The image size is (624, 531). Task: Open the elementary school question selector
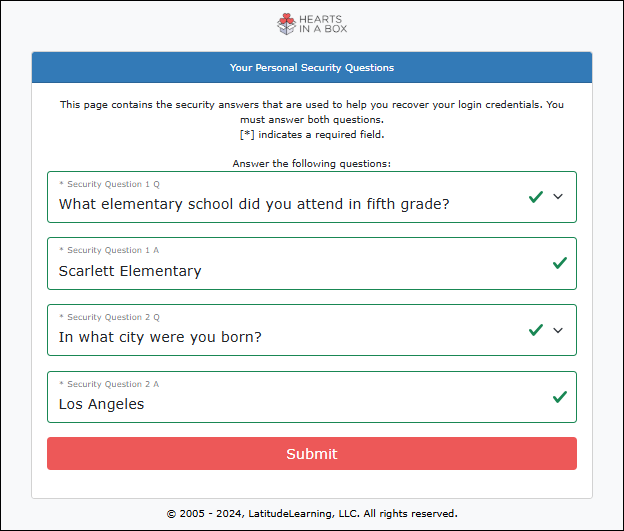[x=254, y=204]
